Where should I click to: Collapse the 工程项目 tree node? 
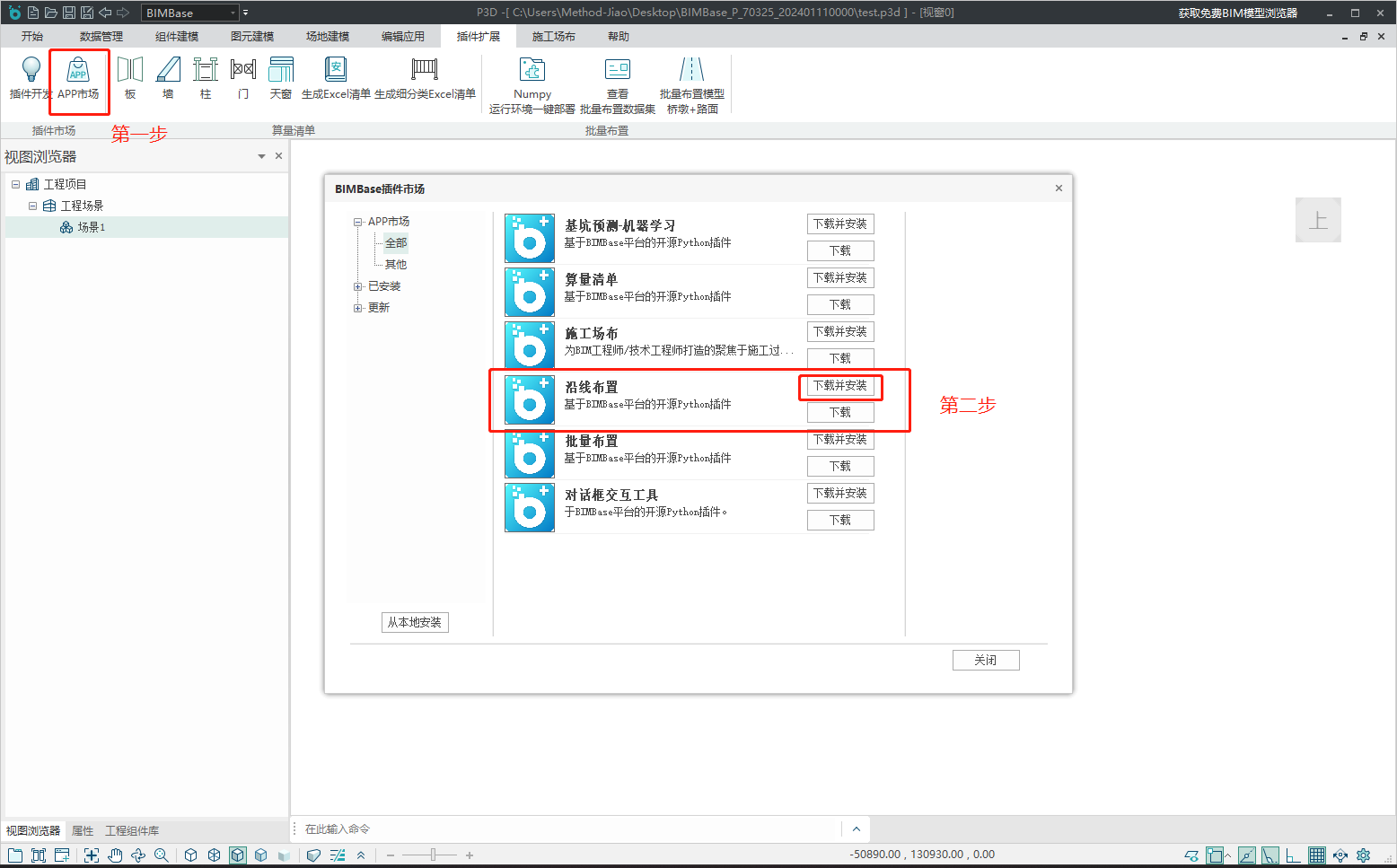coord(15,184)
